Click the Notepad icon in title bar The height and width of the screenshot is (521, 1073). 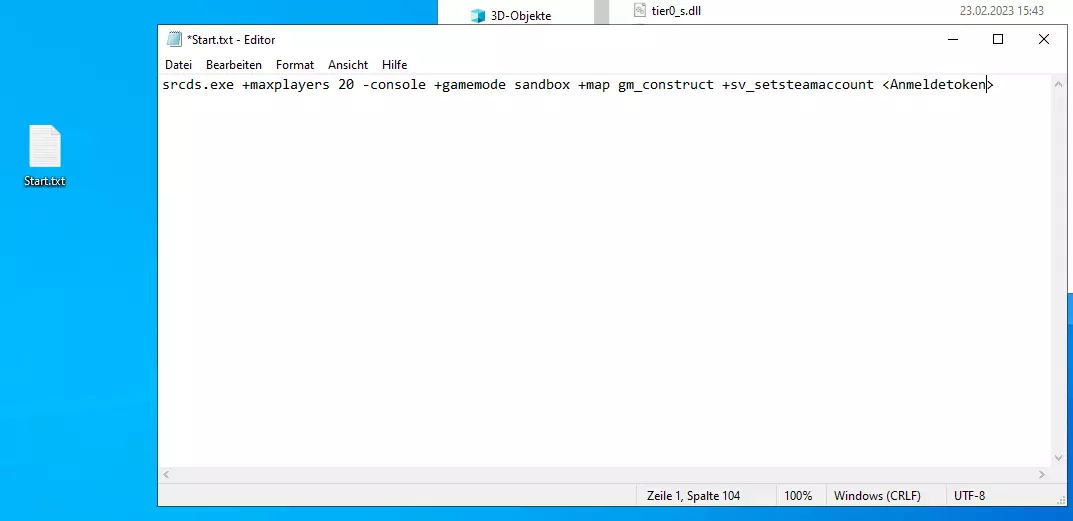point(174,40)
